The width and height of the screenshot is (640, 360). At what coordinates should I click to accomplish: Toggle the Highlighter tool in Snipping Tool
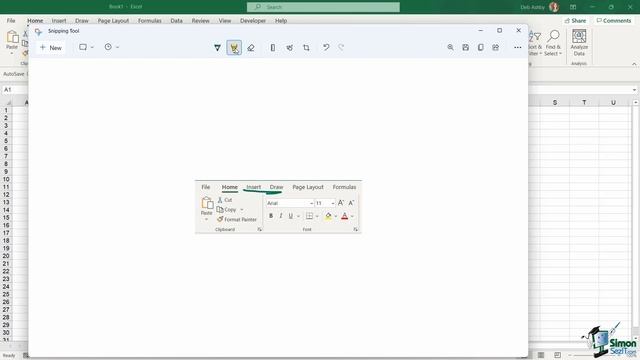(x=234, y=48)
